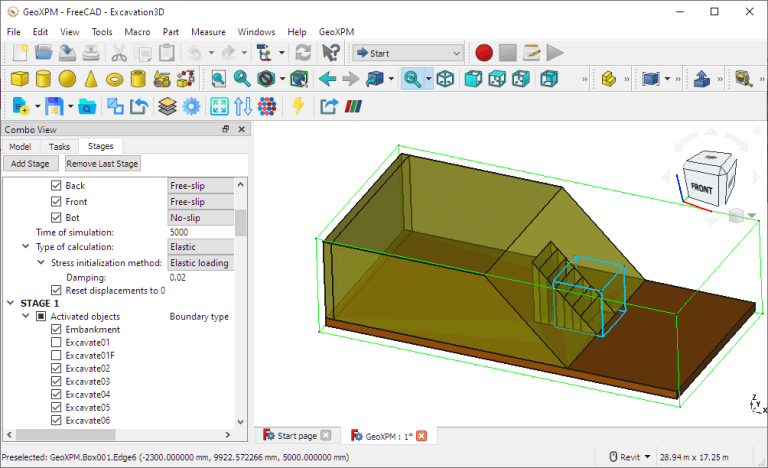This screenshot has width=768, height=468.
Task: Open the Type of calculation Elastic dropdown
Action: pyautogui.click(x=200, y=247)
